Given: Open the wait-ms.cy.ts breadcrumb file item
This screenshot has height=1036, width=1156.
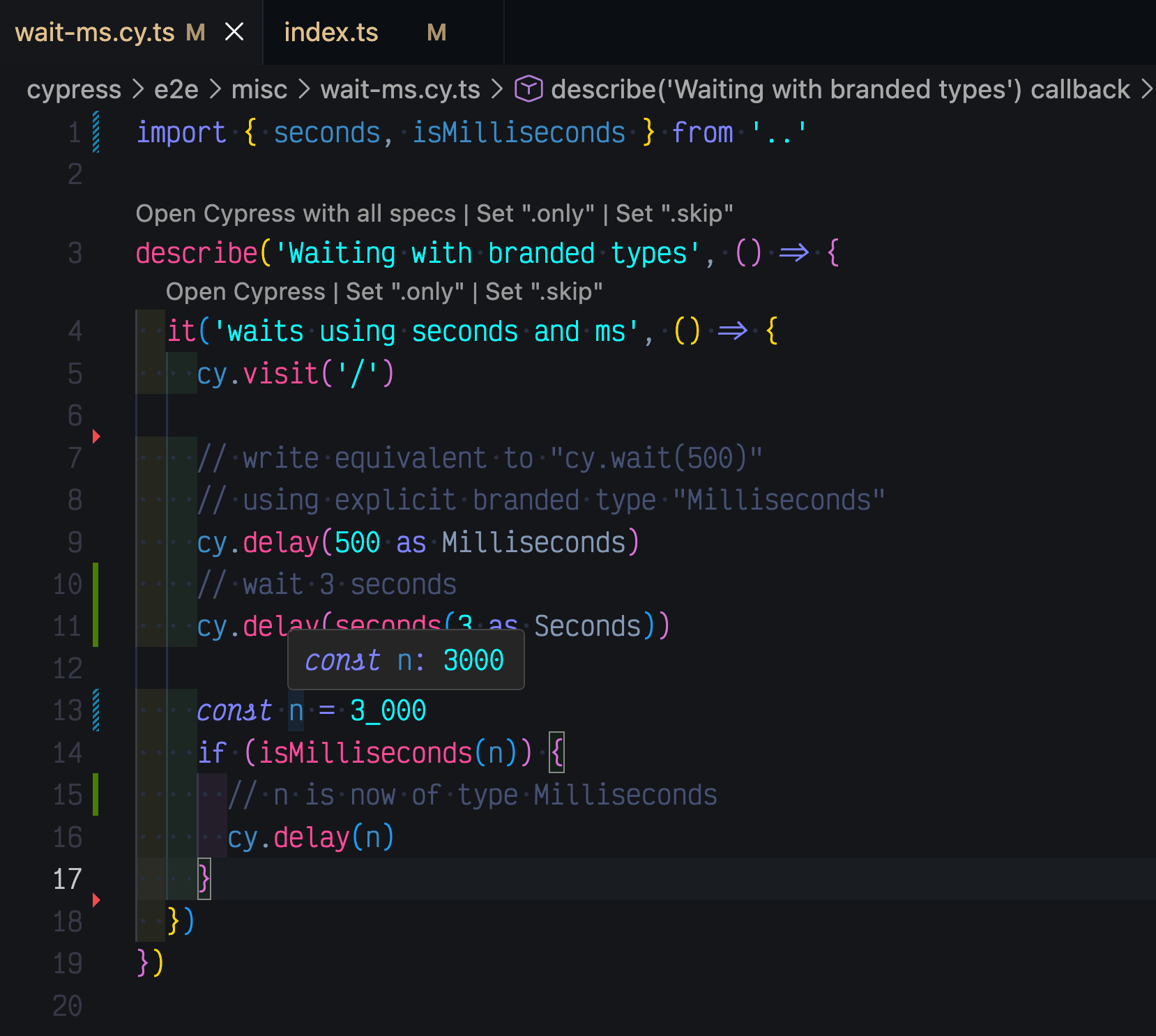Looking at the screenshot, I should pyautogui.click(x=400, y=89).
